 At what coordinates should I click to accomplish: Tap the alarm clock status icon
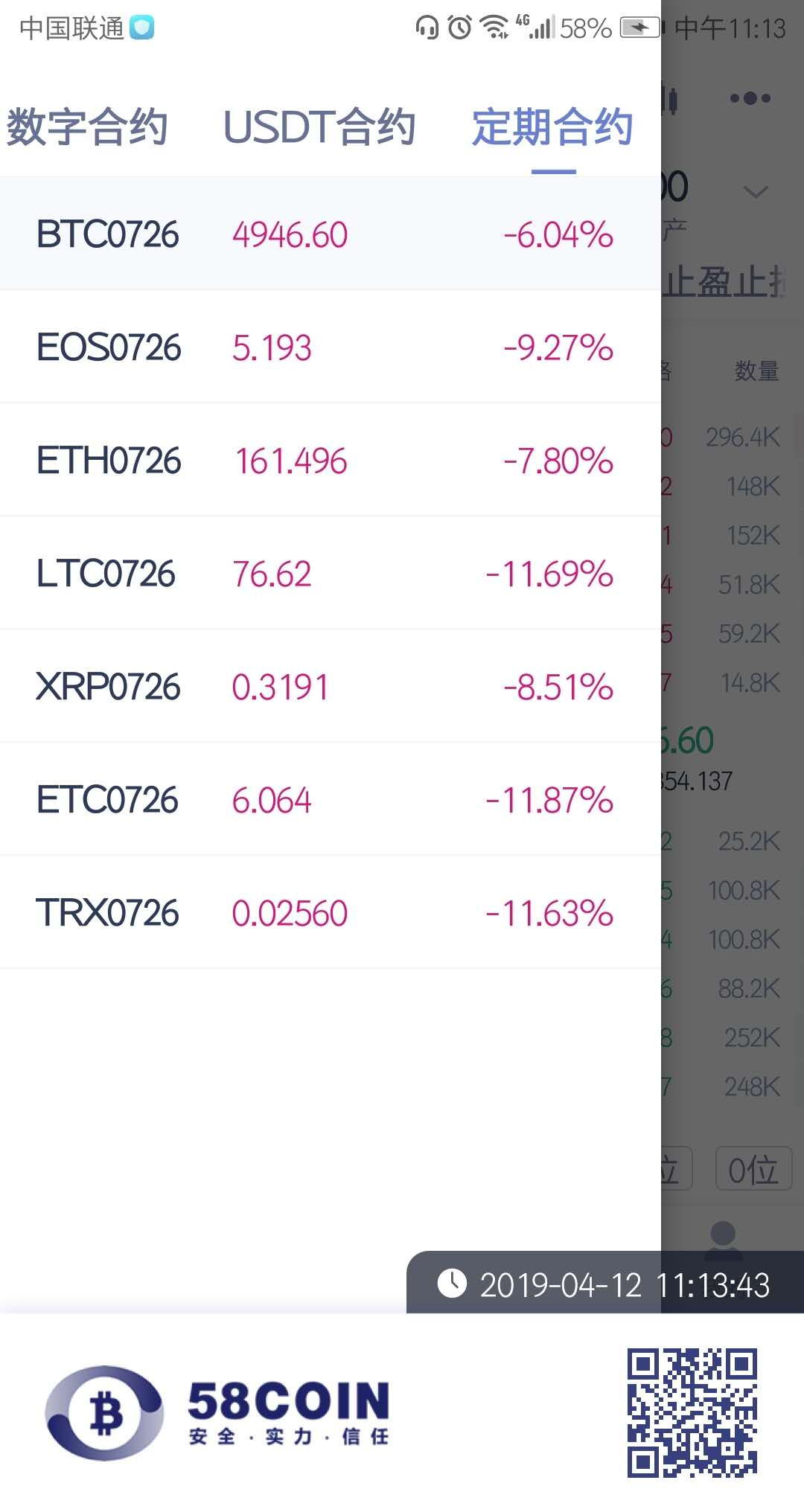click(459, 28)
